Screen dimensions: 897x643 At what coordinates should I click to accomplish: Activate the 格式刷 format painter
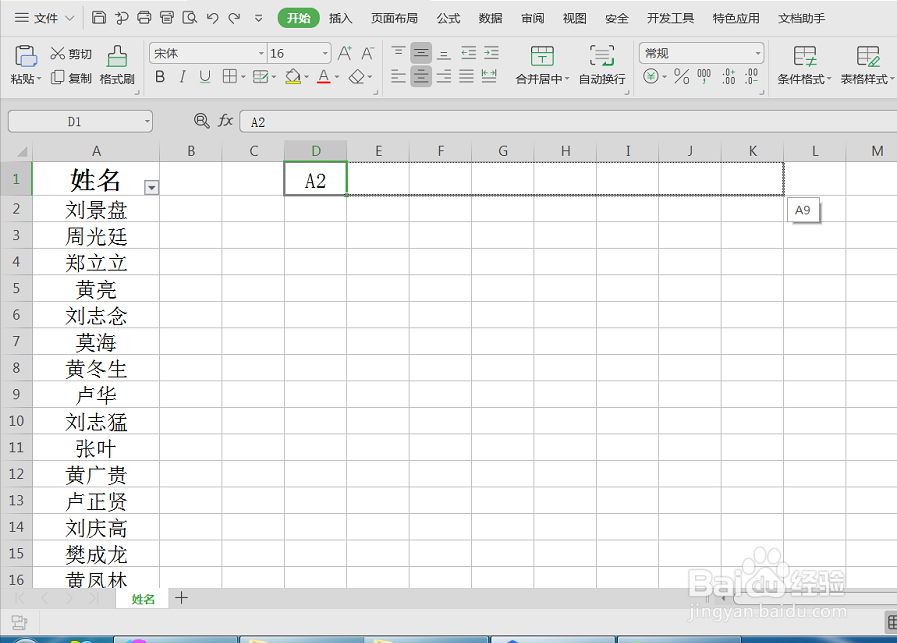pyautogui.click(x=117, y=65)
